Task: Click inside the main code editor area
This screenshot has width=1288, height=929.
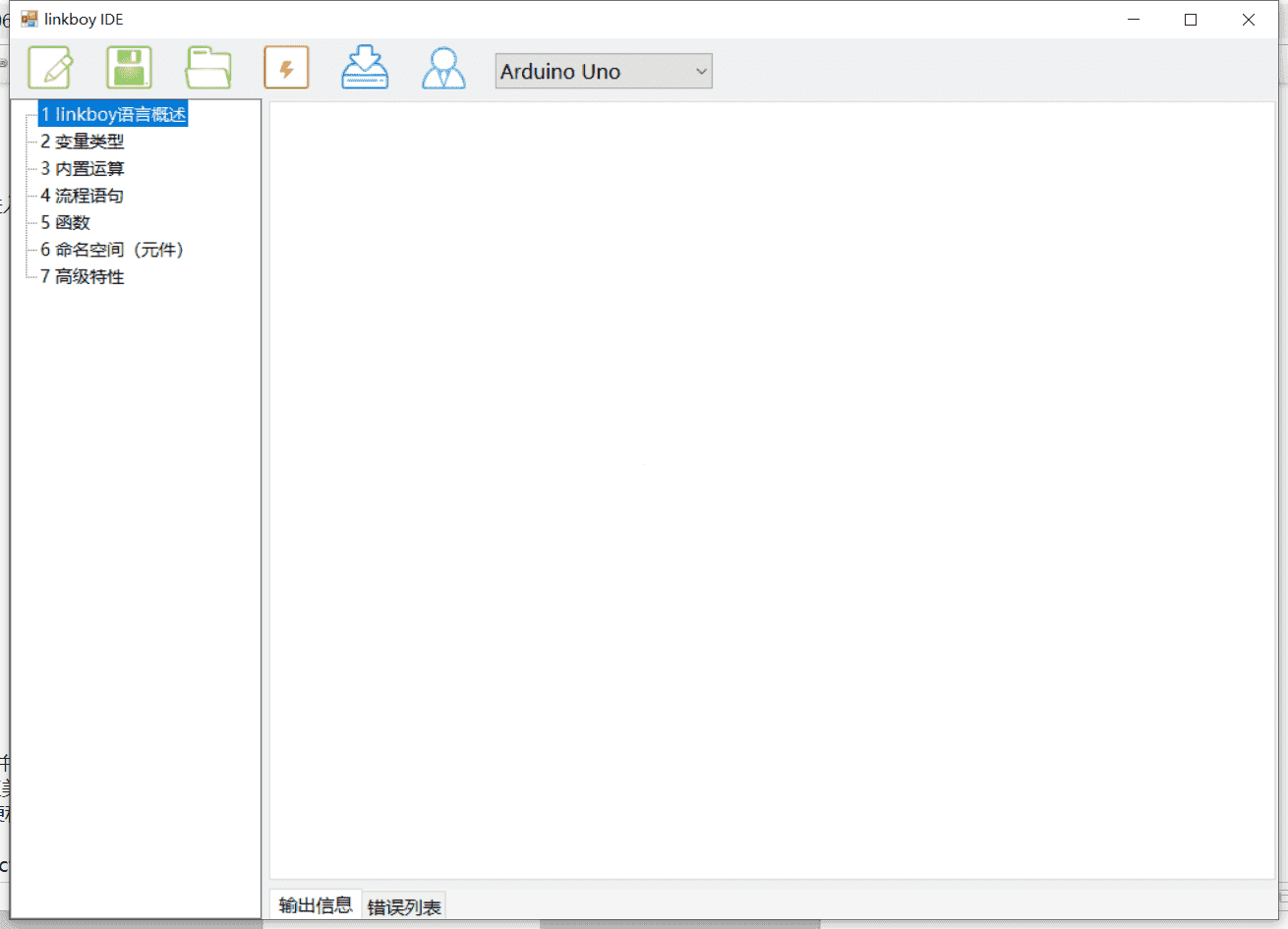Action: point(772,490)
